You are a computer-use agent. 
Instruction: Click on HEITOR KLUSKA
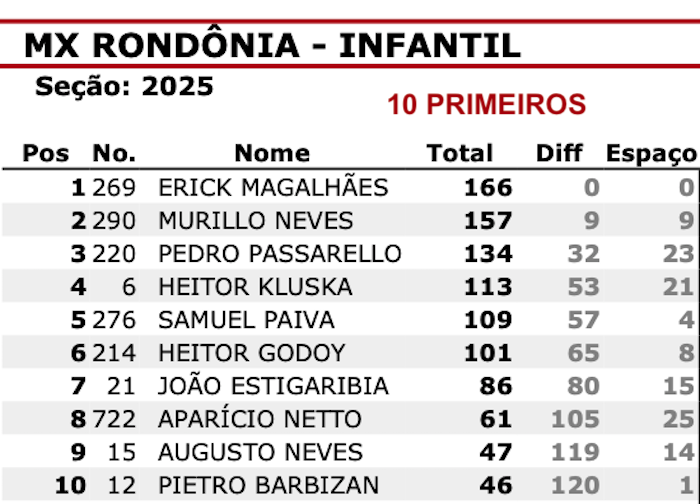[255, 287]
